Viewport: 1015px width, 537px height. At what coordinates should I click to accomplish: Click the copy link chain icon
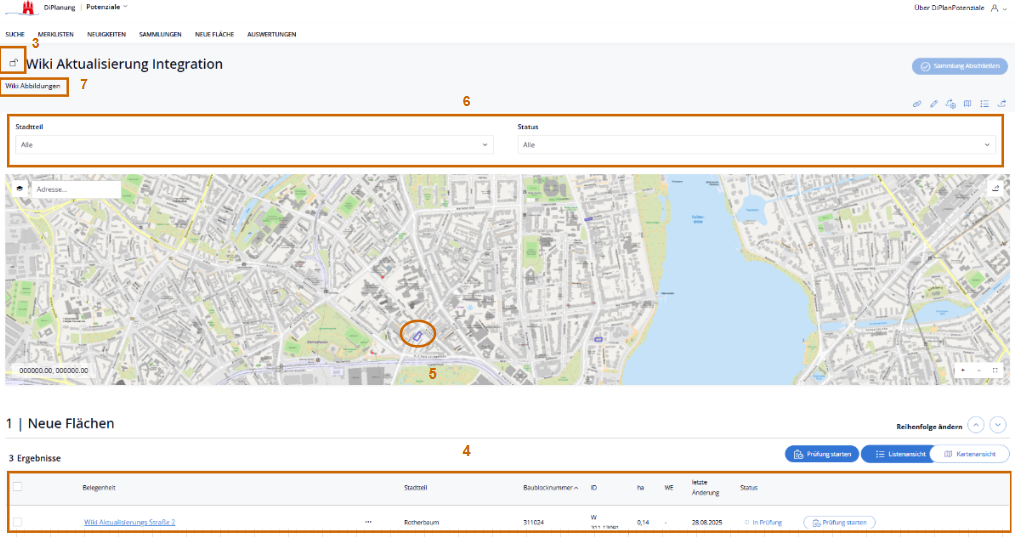pyautogui.click(x=917, y=103)
